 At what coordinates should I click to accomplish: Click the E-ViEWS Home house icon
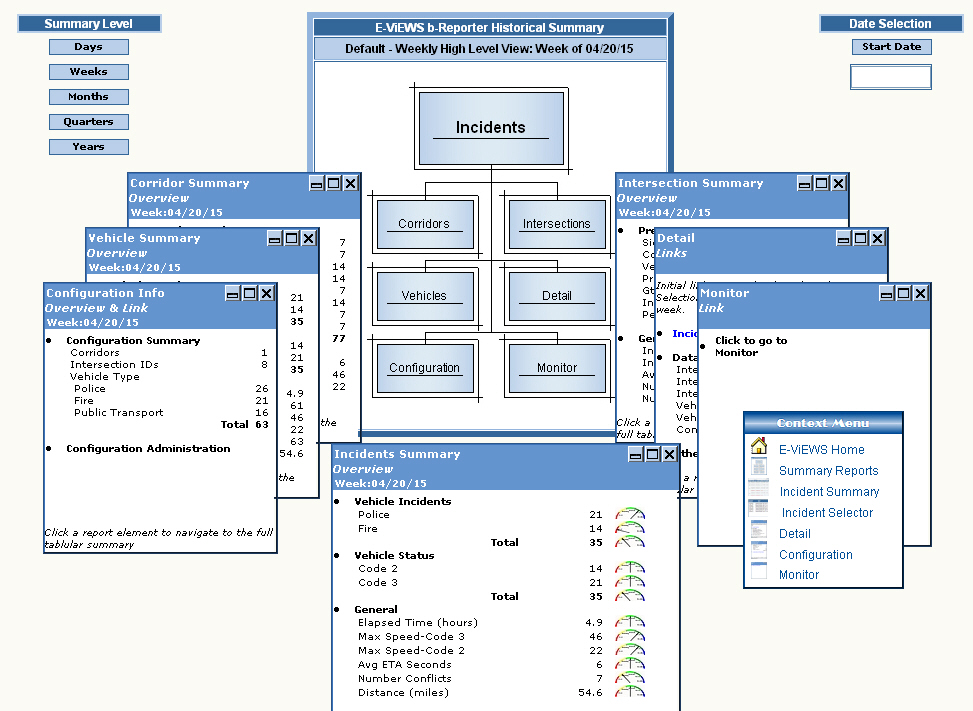coord(759,447)
